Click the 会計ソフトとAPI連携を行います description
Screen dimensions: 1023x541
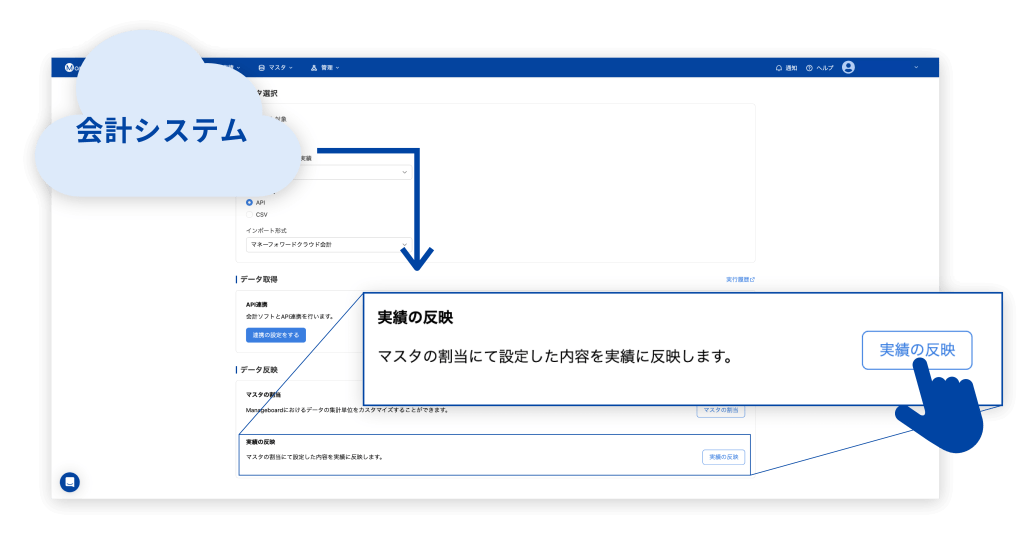[x=290, y=317]
